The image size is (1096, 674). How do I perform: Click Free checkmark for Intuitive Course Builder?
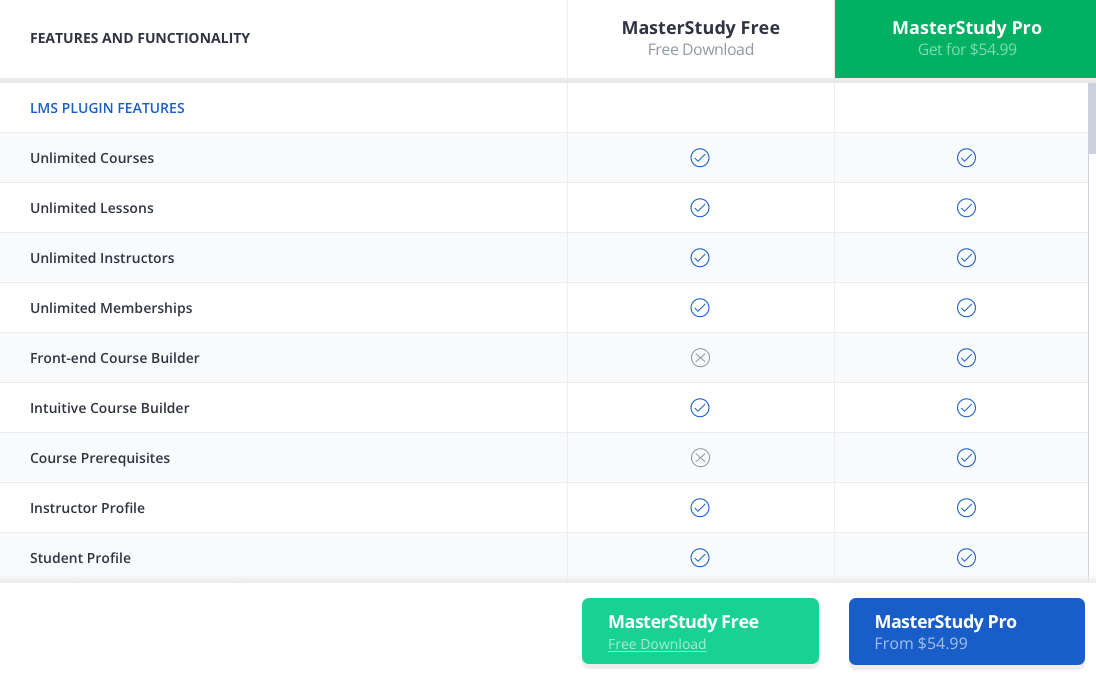tap(700, 408)
